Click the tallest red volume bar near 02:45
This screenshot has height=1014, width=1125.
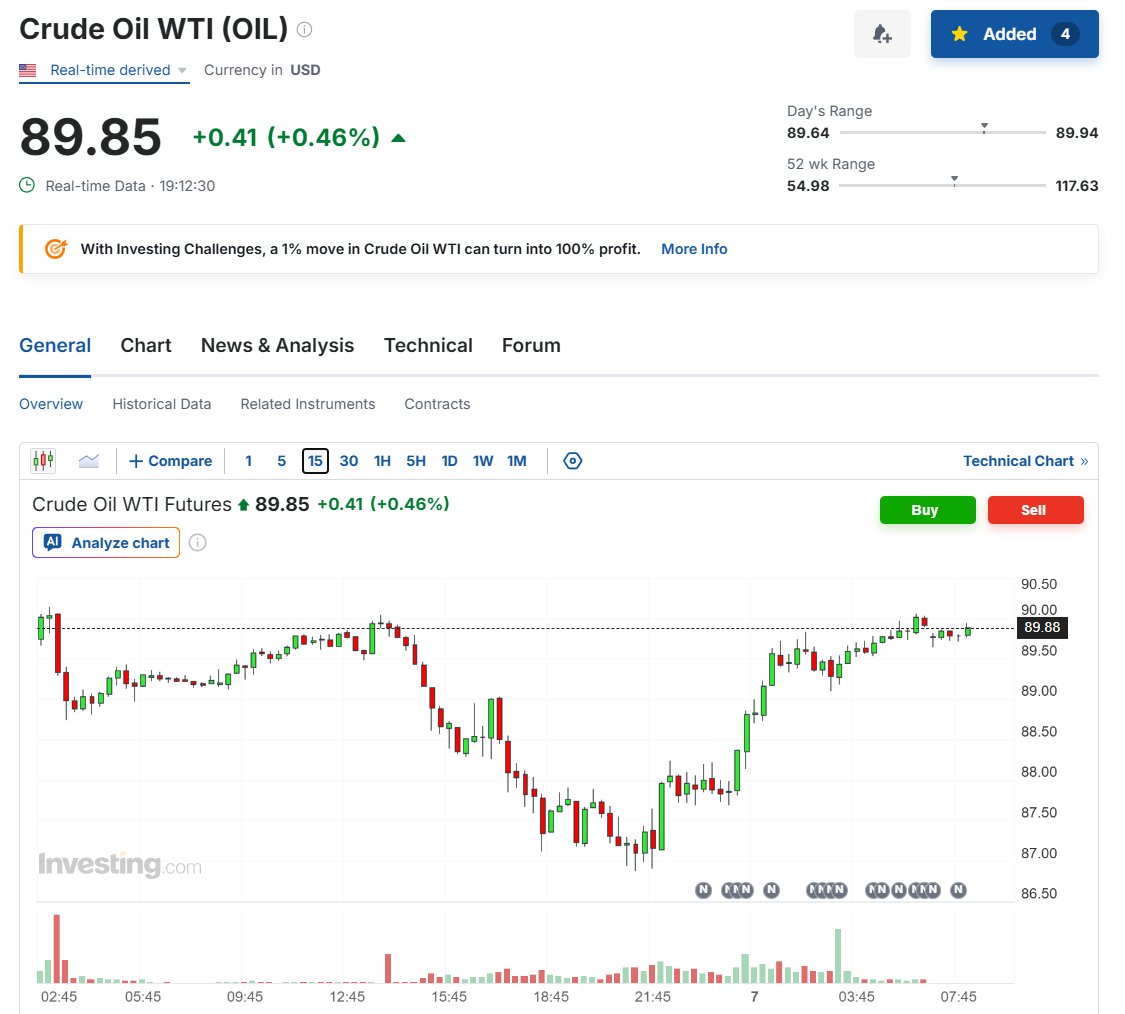point(57,948)
